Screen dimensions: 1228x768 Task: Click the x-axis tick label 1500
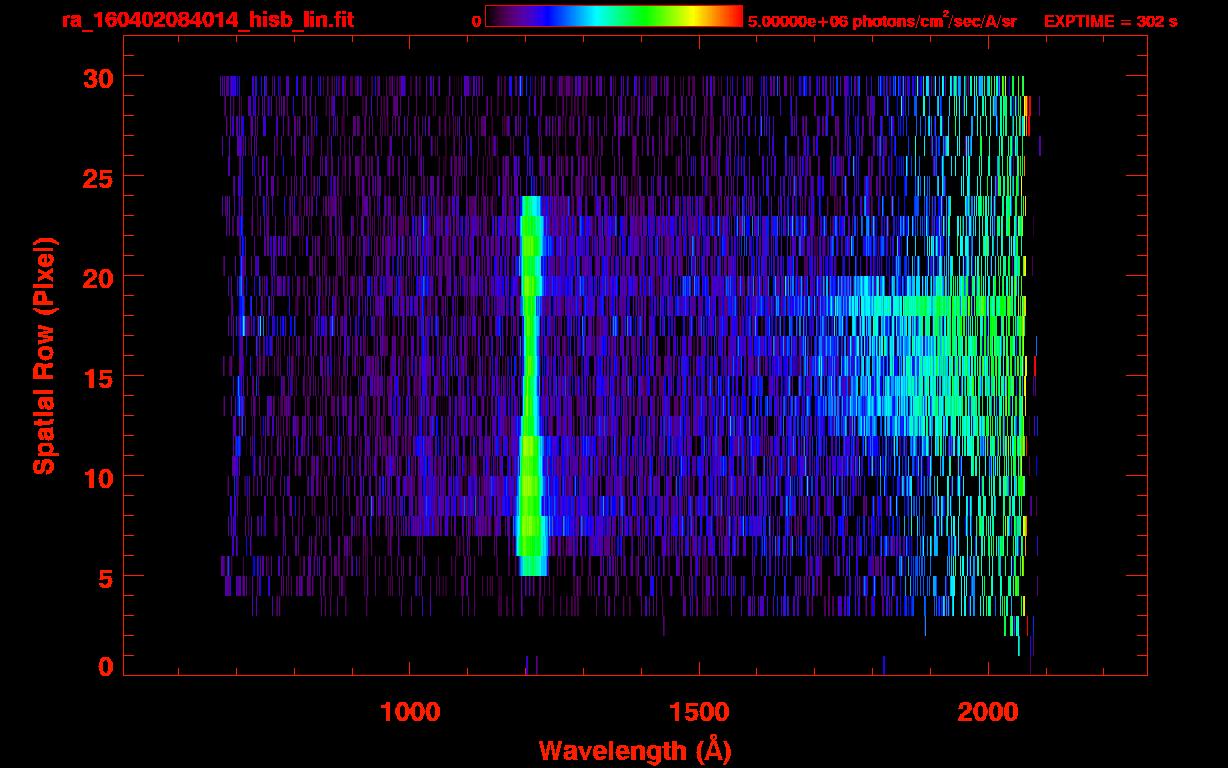pyautogui.click(x=699, y=711)
